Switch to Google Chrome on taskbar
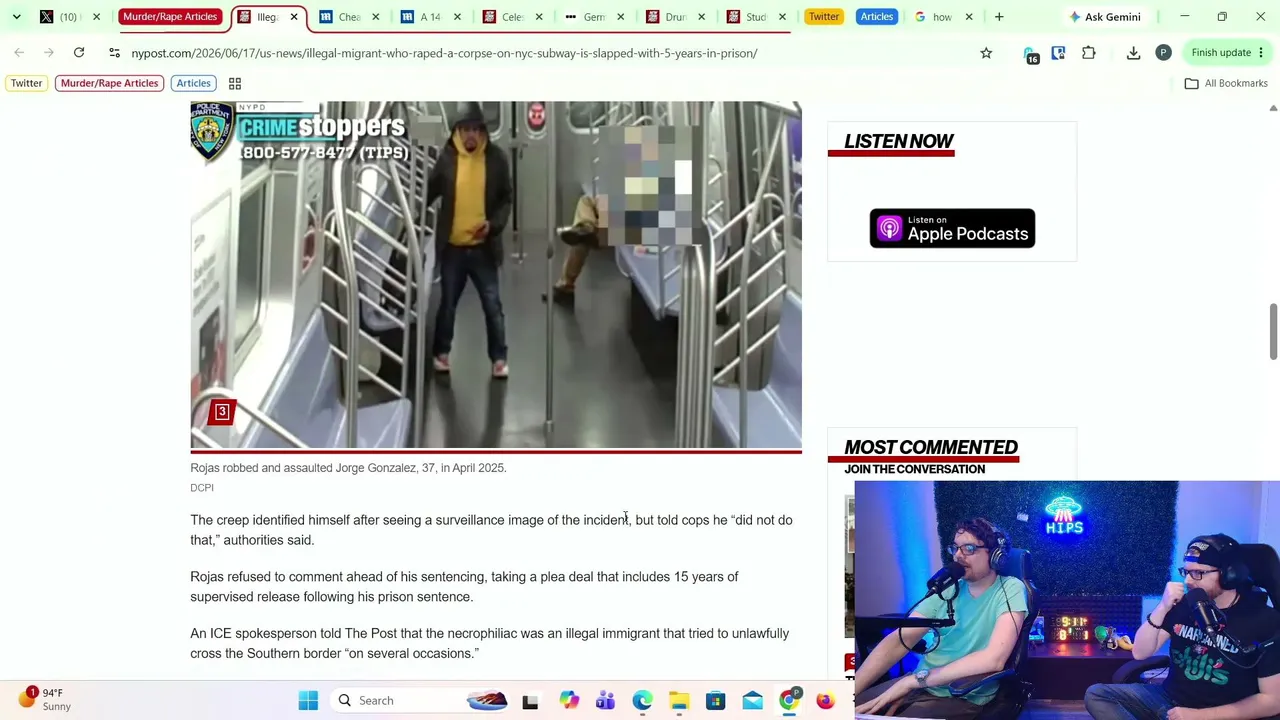This screenshot has width=1280, height=720. click(790, 701)
